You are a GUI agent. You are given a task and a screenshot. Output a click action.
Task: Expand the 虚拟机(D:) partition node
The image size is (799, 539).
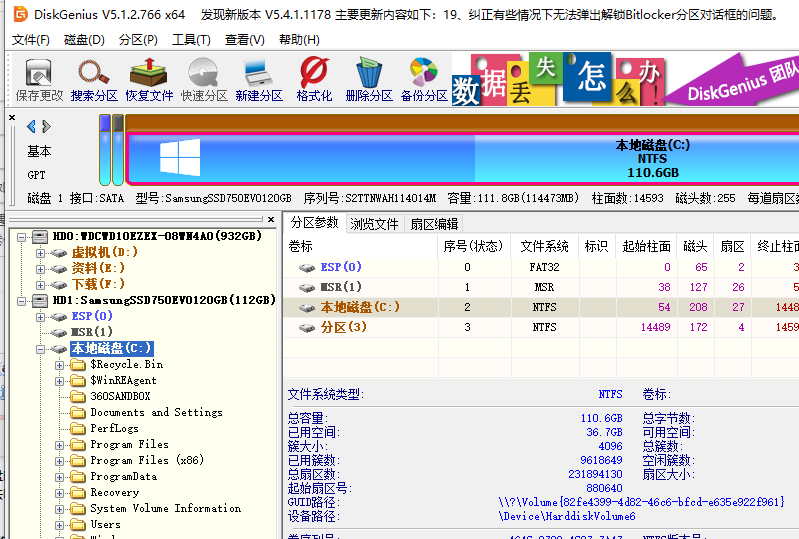click(40, 253)
